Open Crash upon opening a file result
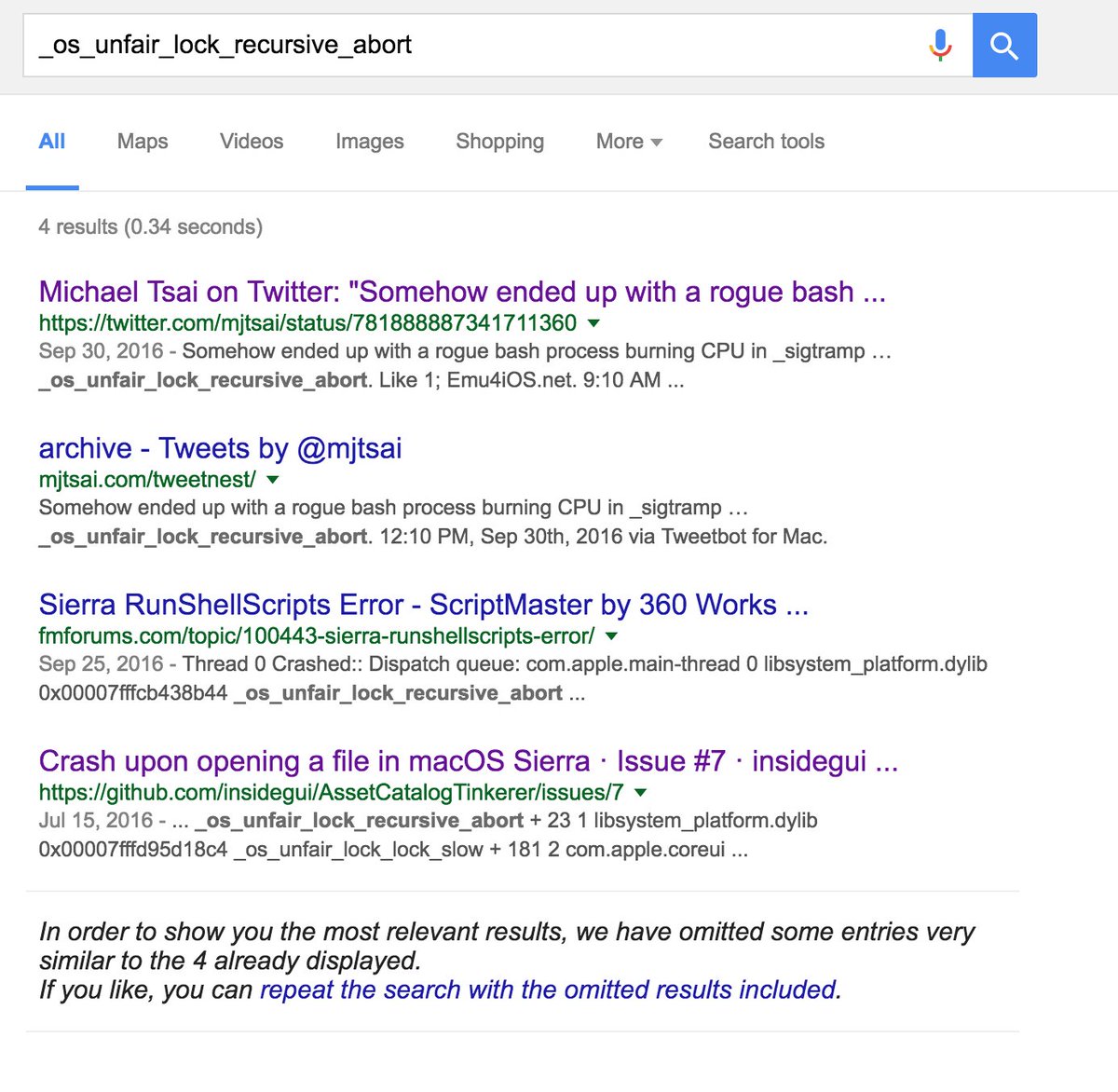 point(469,761)
